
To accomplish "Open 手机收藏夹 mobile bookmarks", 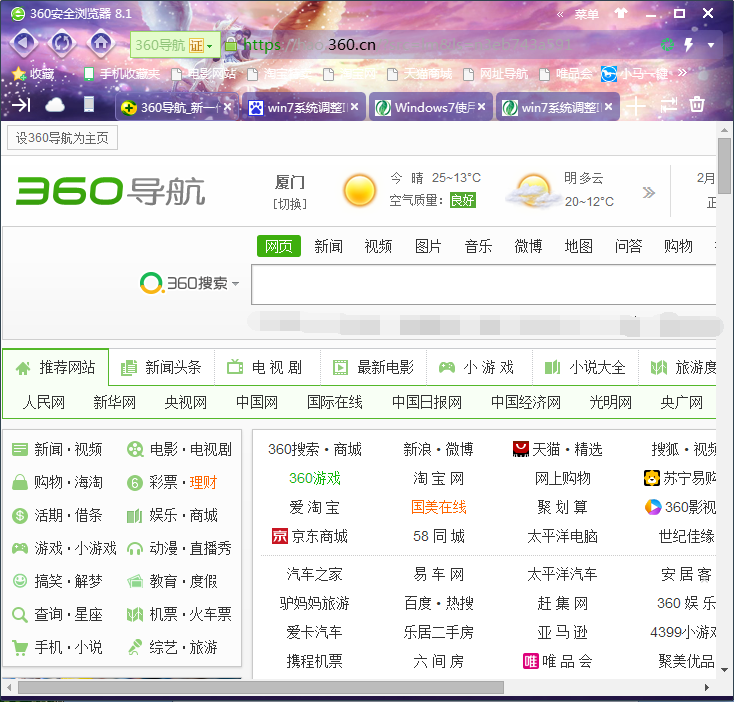I will coord(122,74).
